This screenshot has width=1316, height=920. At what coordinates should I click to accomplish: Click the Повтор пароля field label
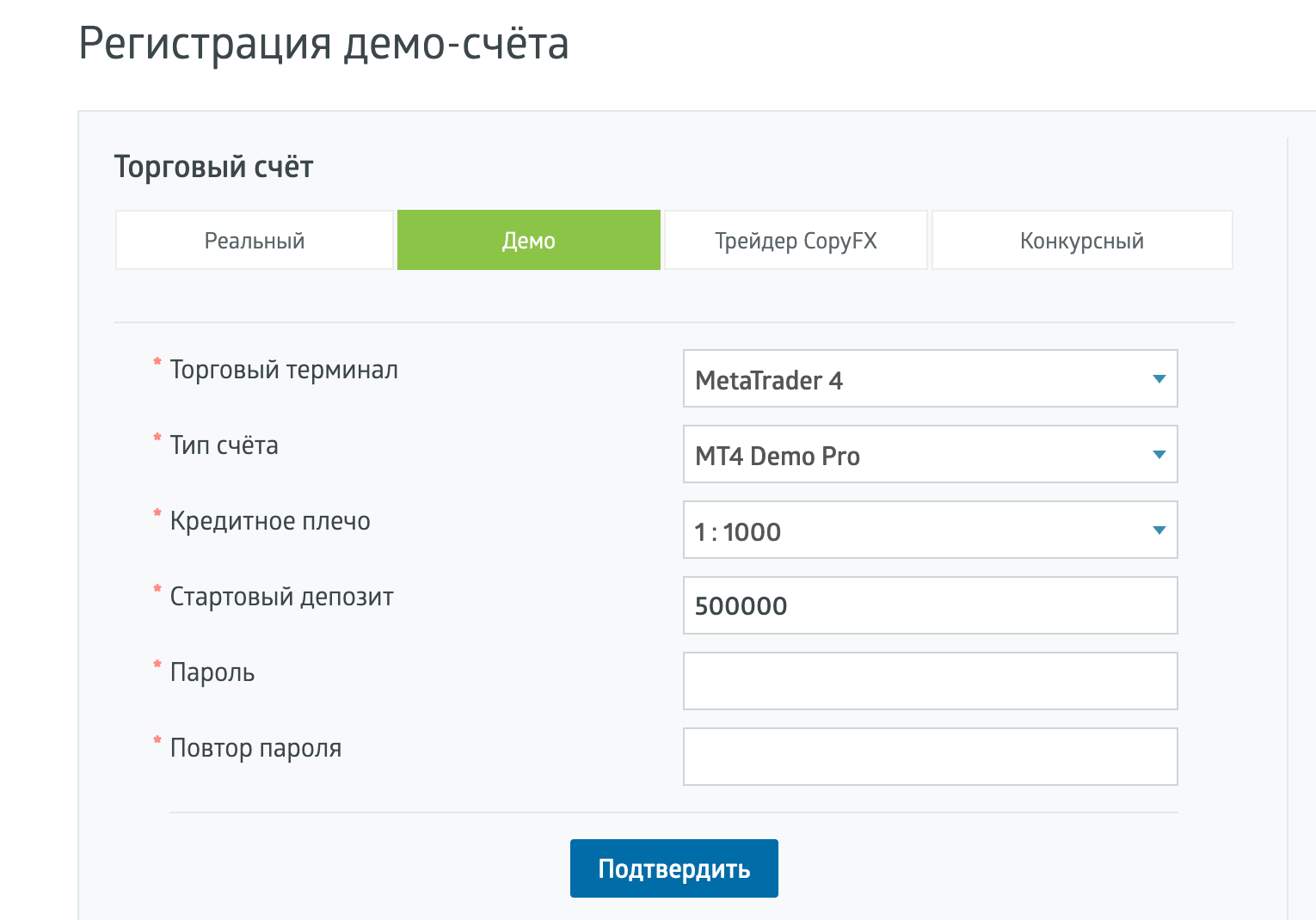click(x=255, y=748)
